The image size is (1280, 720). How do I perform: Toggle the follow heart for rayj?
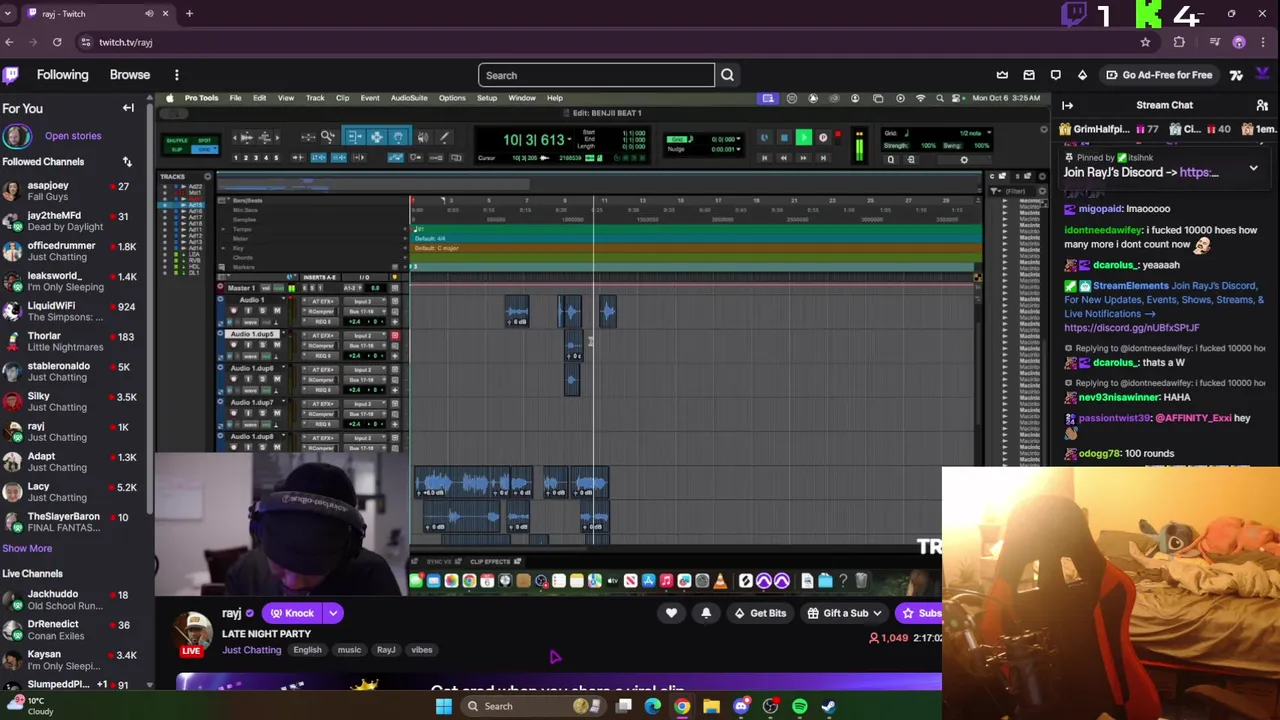coord(671,613)
